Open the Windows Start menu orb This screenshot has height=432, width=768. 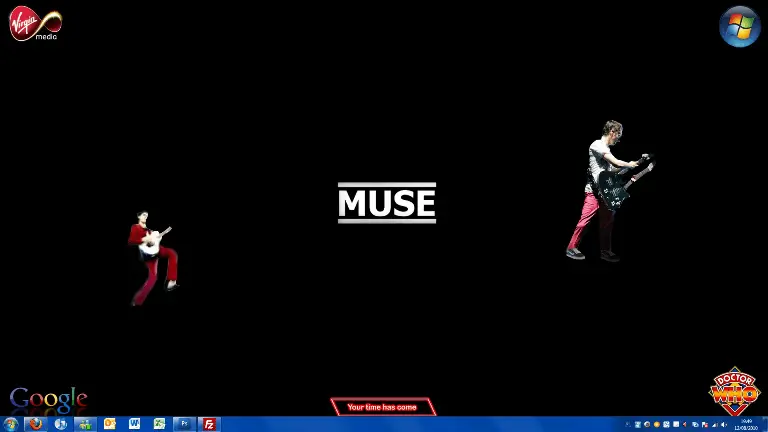click(x=11, y=424)
